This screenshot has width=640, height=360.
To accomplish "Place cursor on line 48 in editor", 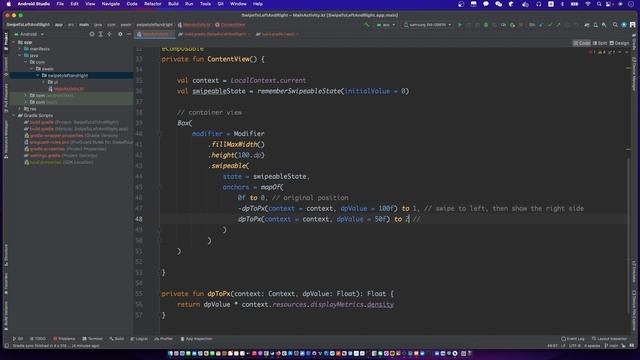I will [x=393, y=219].
